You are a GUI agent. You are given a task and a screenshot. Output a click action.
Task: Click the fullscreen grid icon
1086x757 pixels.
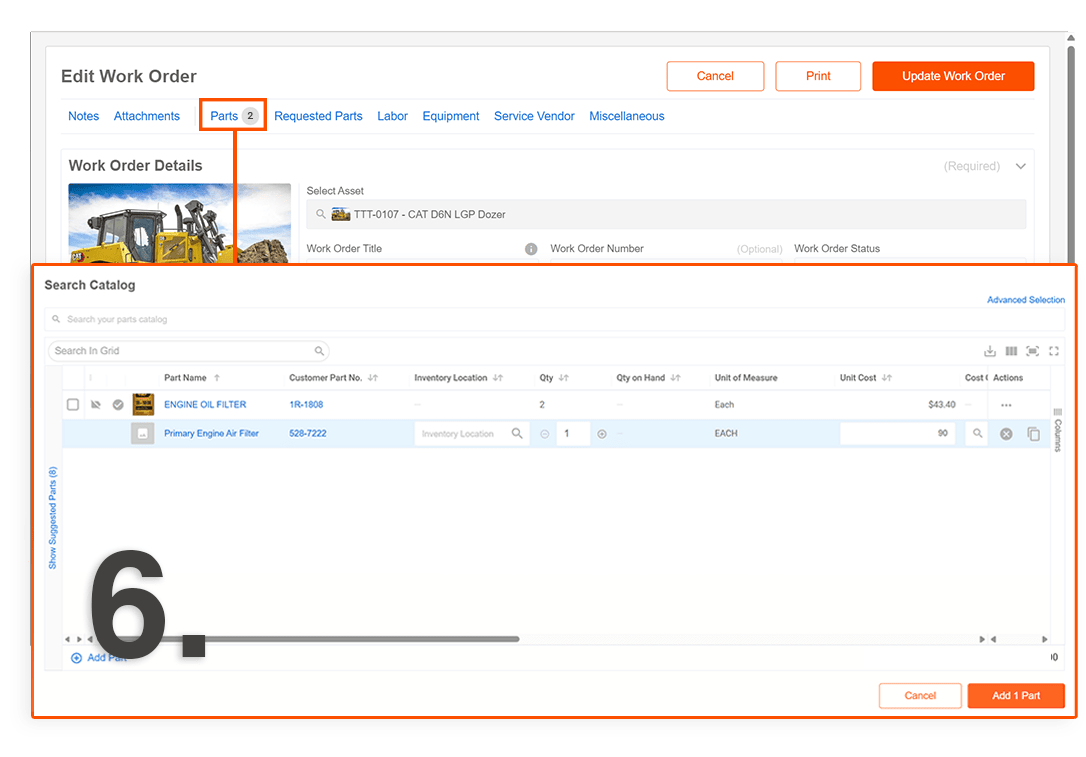pyautogui.click(x=1054, y=351)
